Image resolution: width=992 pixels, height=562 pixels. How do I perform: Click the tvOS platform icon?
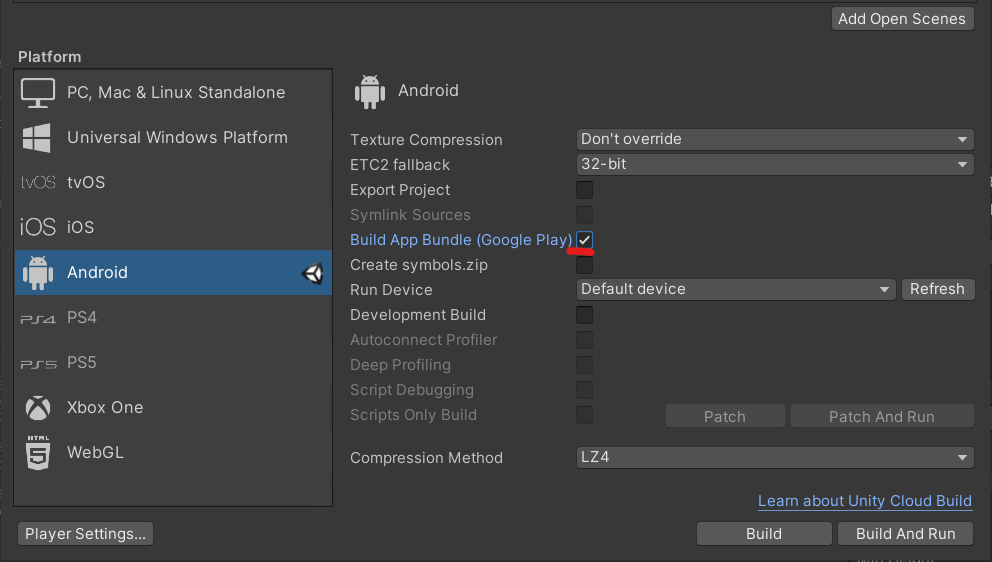pos(38,182)
